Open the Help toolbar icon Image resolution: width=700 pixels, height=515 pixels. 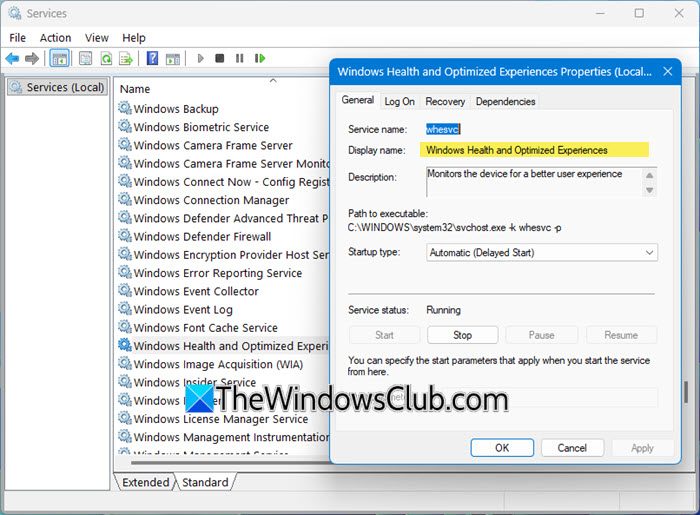152,58
